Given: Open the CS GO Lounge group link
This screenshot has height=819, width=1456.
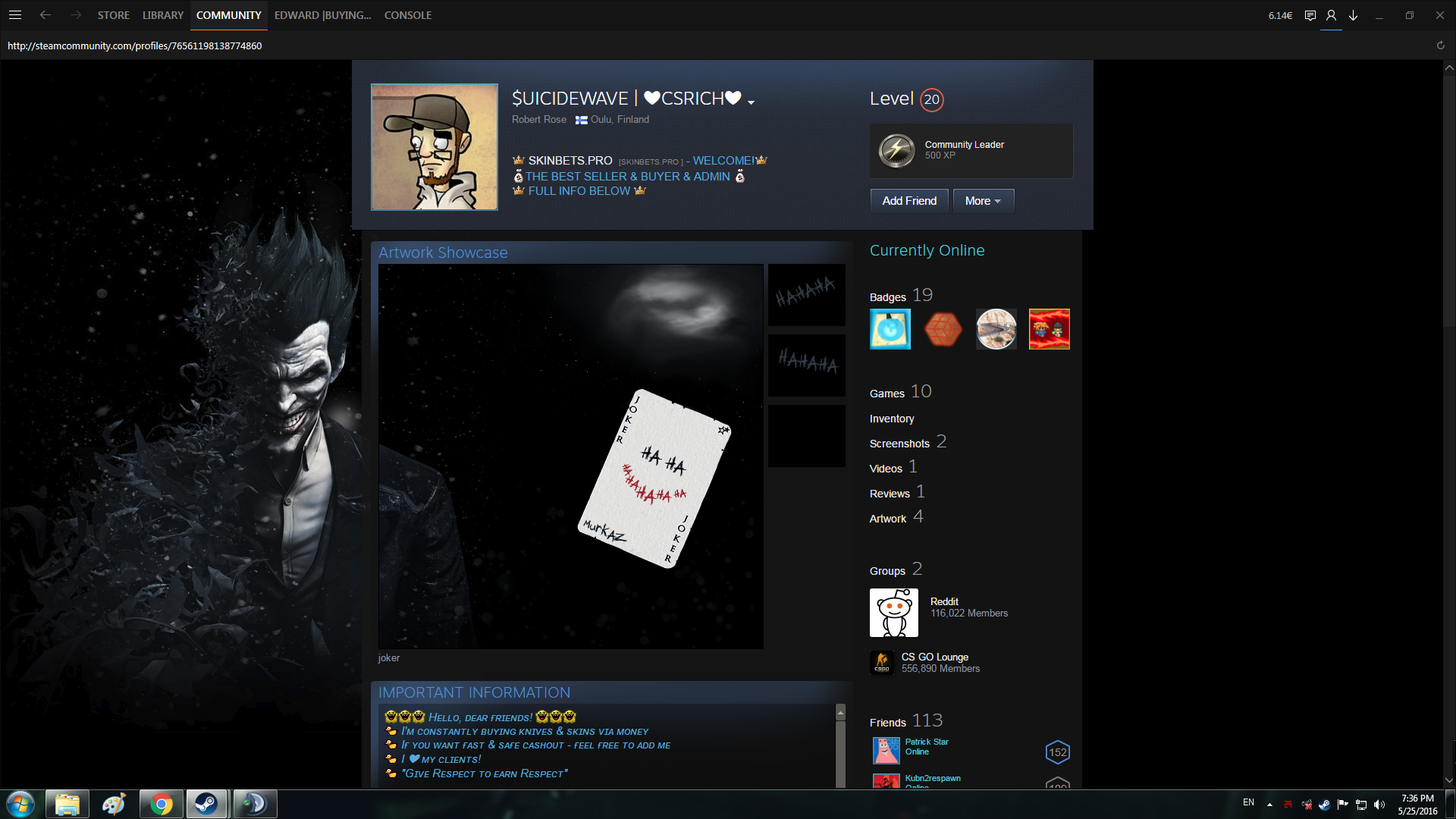Looking at the screenshot, I should (934, 657).
